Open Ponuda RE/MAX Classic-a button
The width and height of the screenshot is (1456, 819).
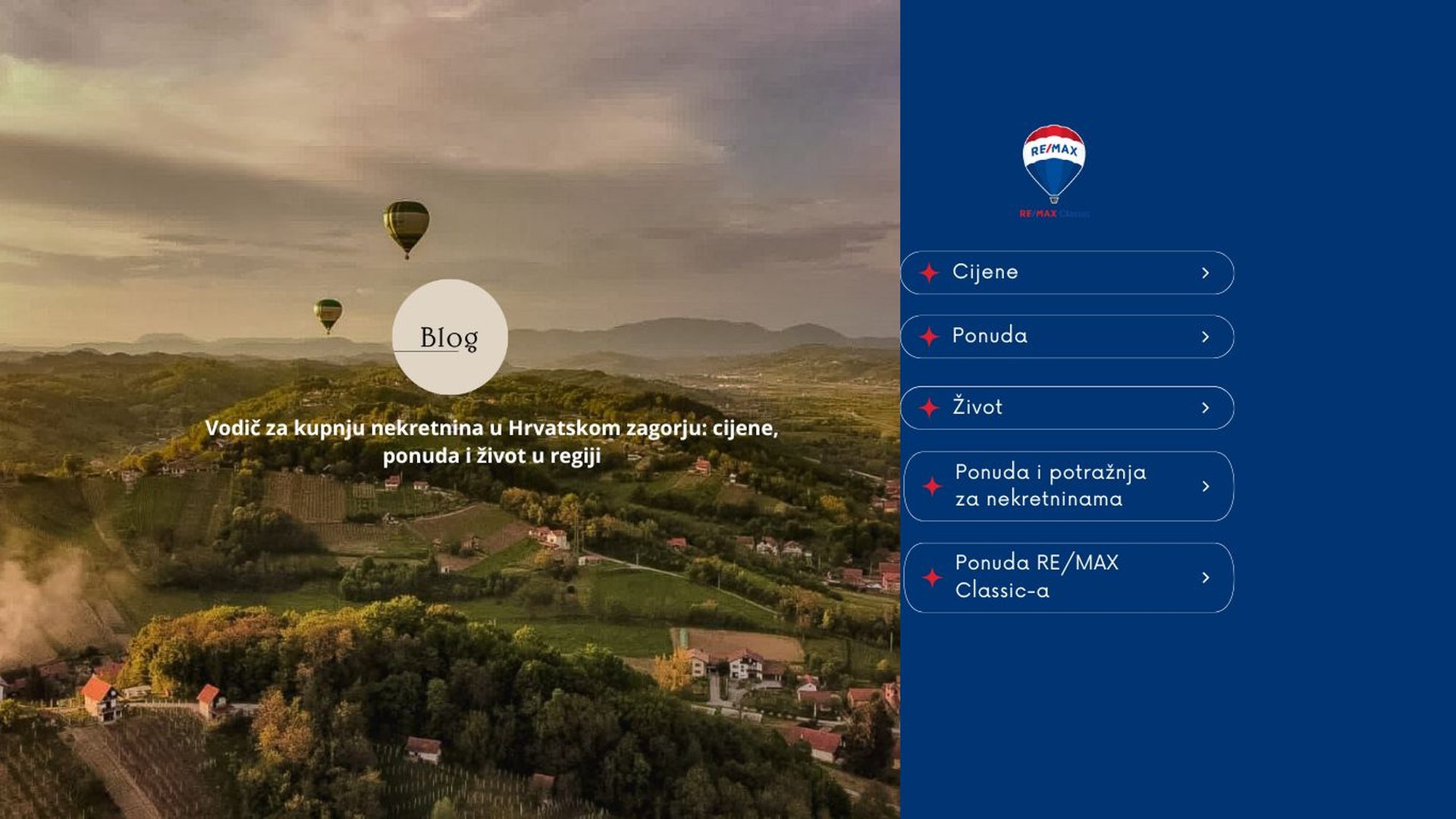pos(1068,577)
